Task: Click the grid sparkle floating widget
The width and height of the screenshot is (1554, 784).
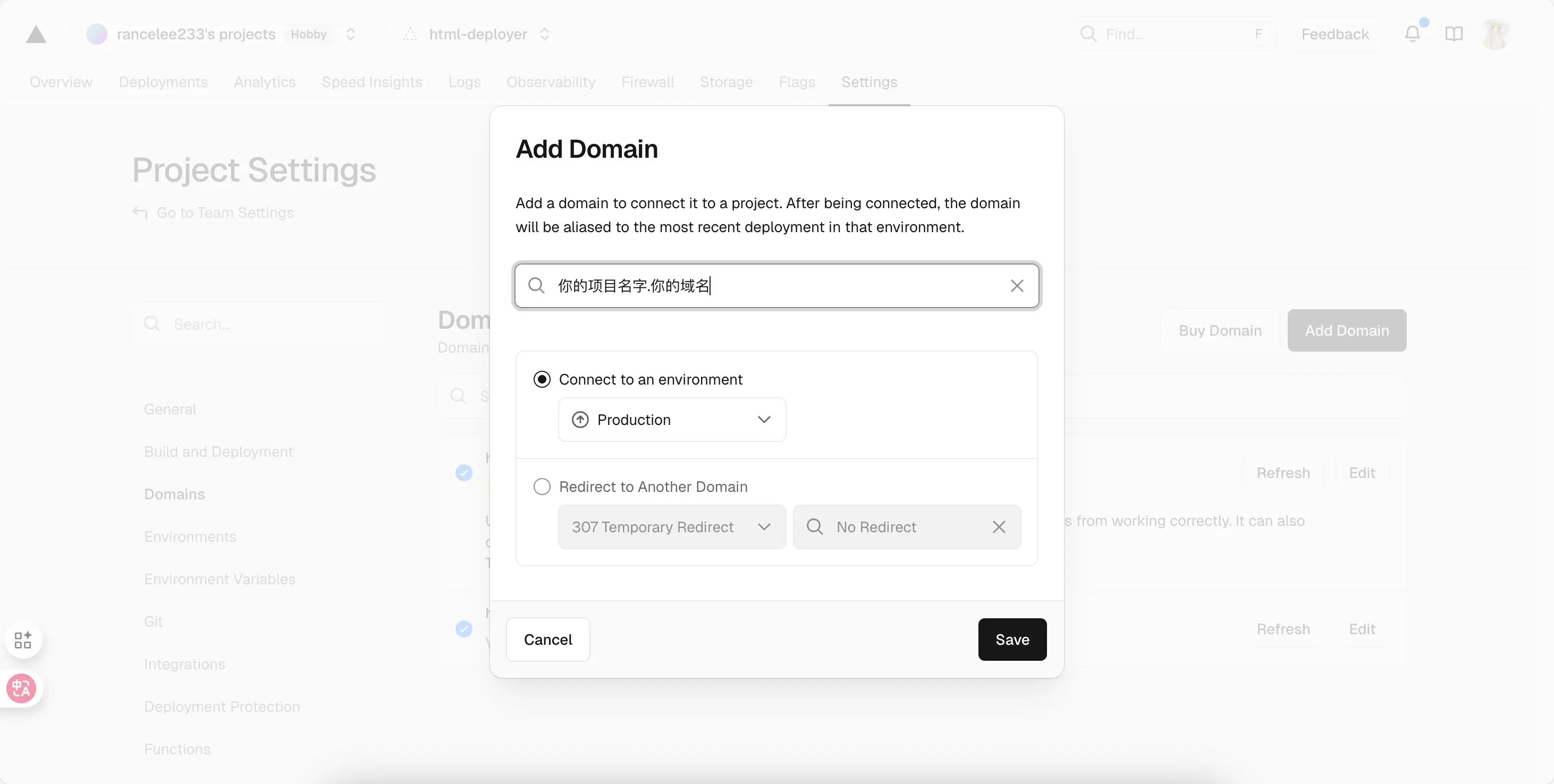Action: 22,640
